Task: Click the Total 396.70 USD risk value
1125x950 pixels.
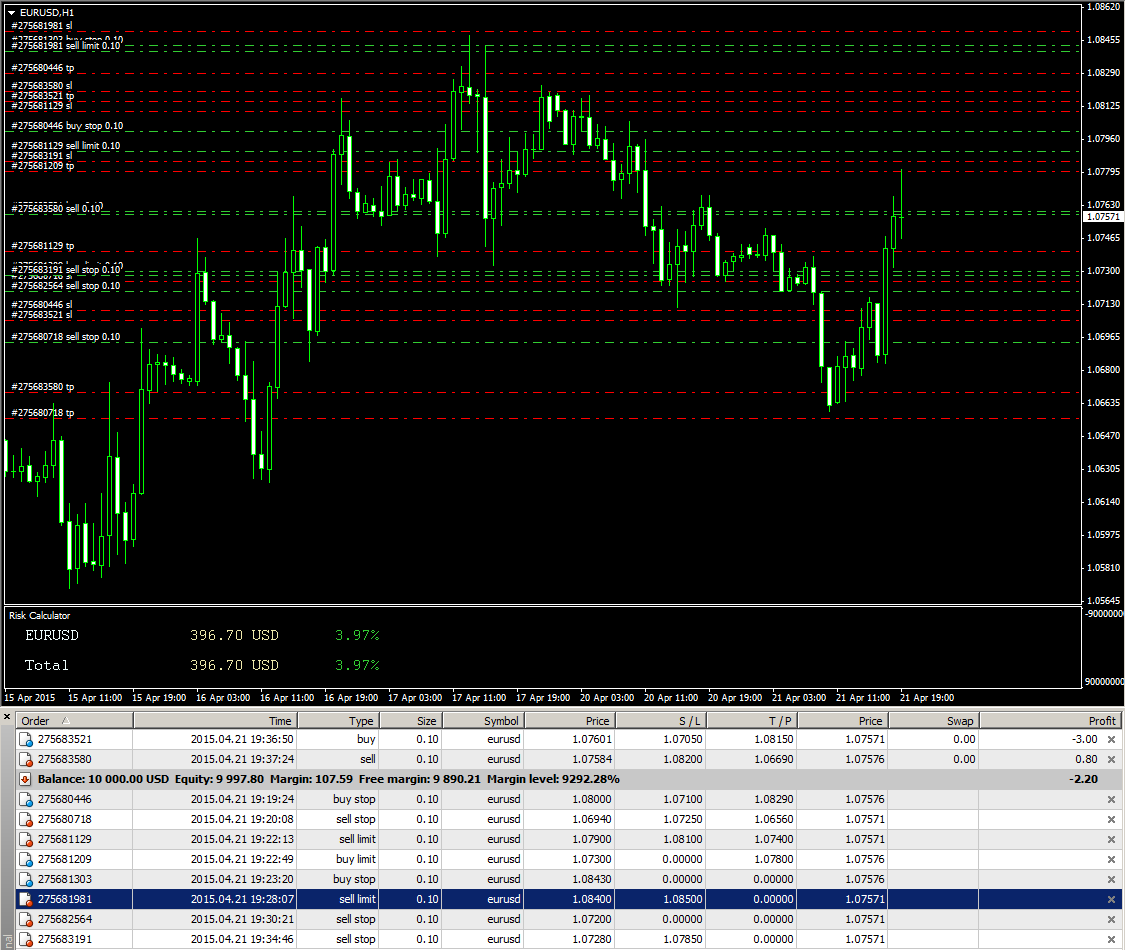Action: click(234, 665)
